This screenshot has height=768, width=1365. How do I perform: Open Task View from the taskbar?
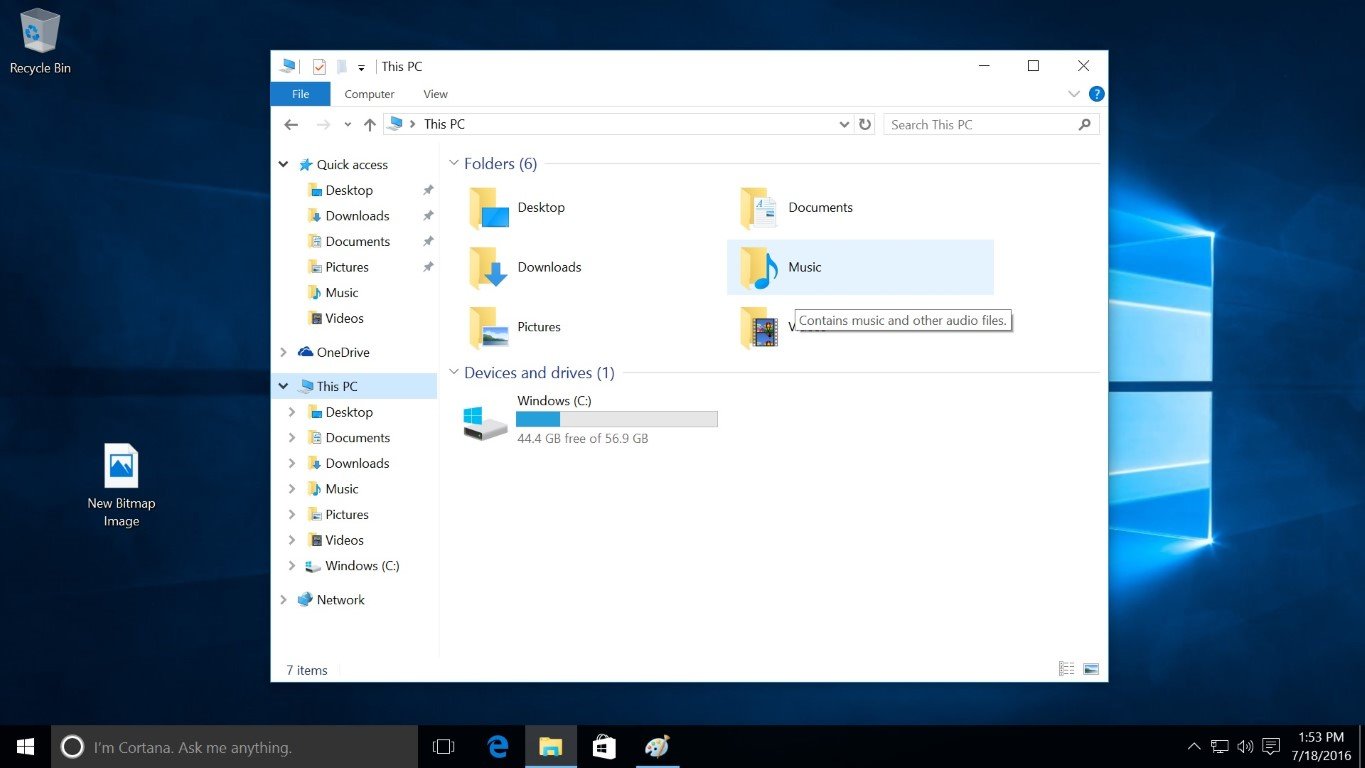443,747
